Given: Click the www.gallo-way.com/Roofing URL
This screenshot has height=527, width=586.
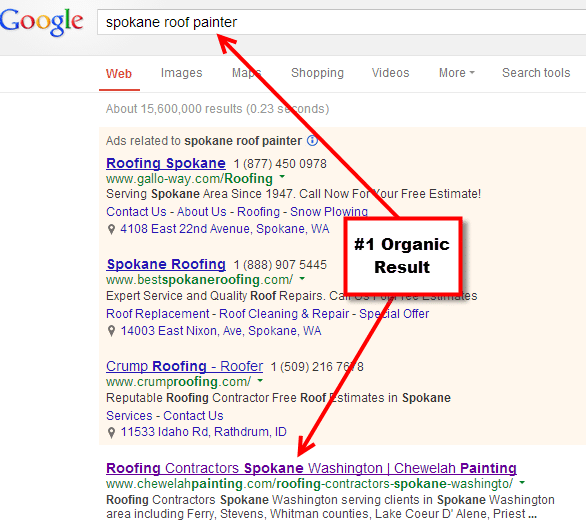Looking at the screenshot, I should click(189, 179).
